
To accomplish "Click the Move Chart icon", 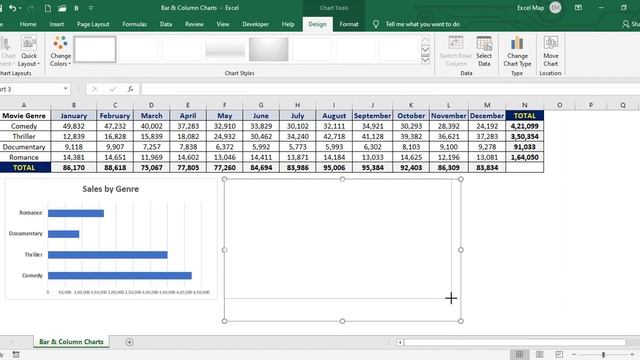I will [x=551, y=51].
